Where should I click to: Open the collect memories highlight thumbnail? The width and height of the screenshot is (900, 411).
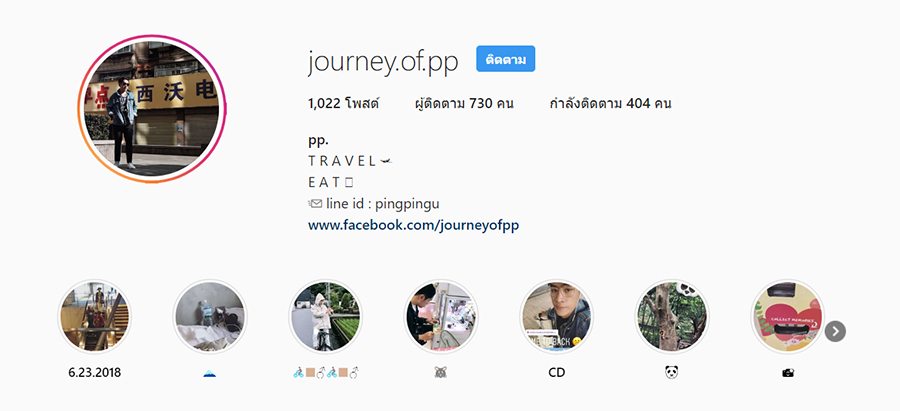[x=788, y=317]
